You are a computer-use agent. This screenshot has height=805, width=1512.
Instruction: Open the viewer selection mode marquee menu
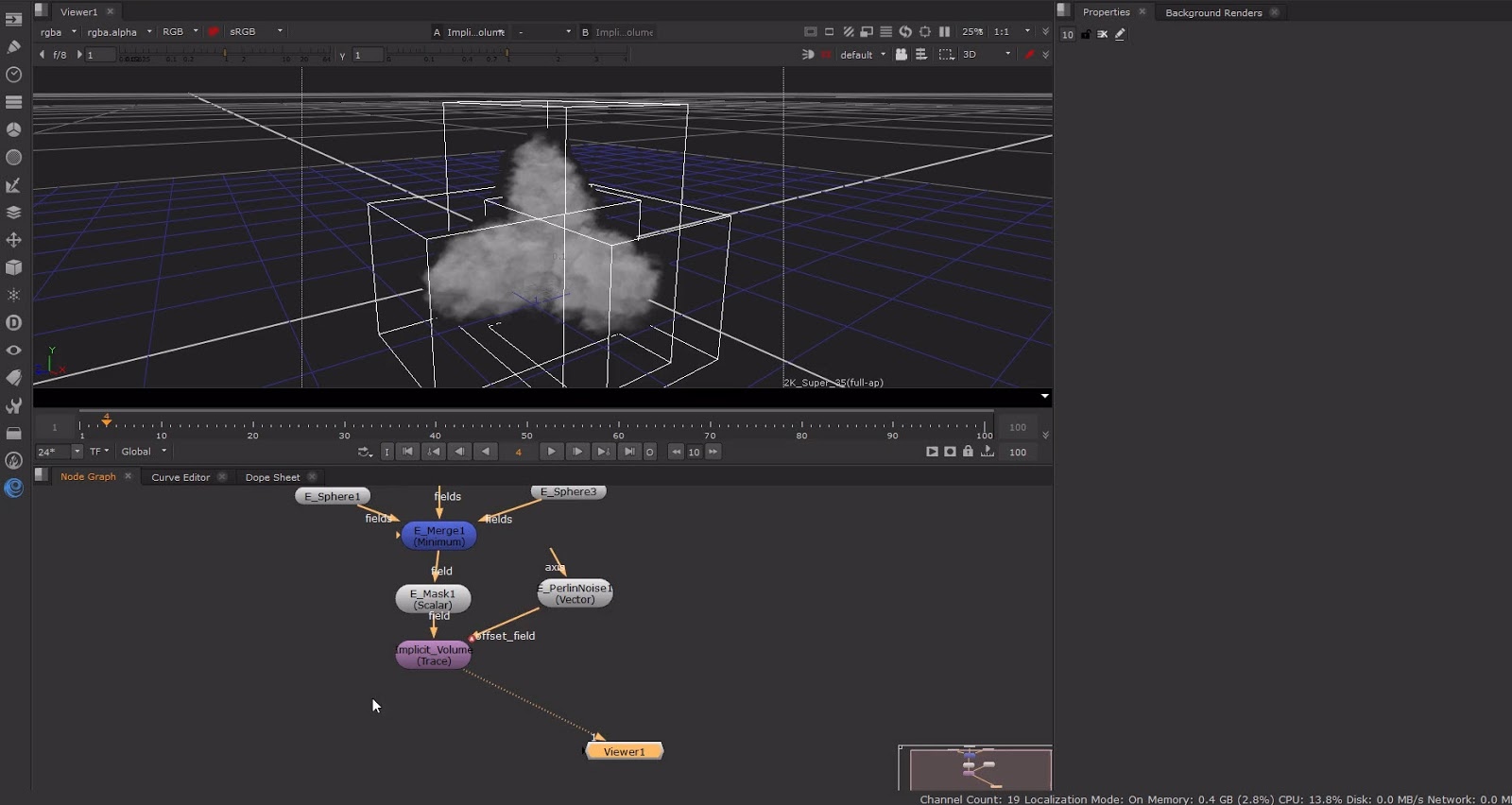(x=946, y=55)
